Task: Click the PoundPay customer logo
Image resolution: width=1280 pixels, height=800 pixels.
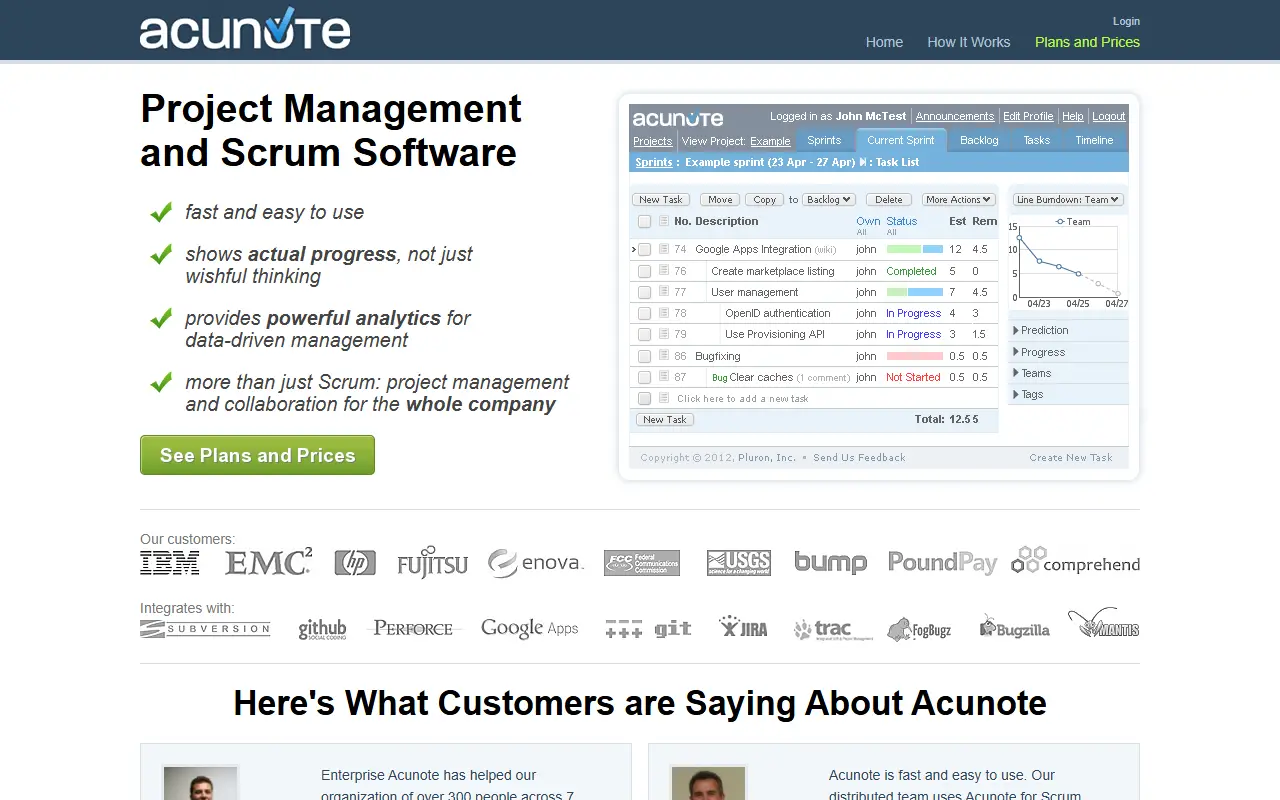Action: [x=942, y=563]
